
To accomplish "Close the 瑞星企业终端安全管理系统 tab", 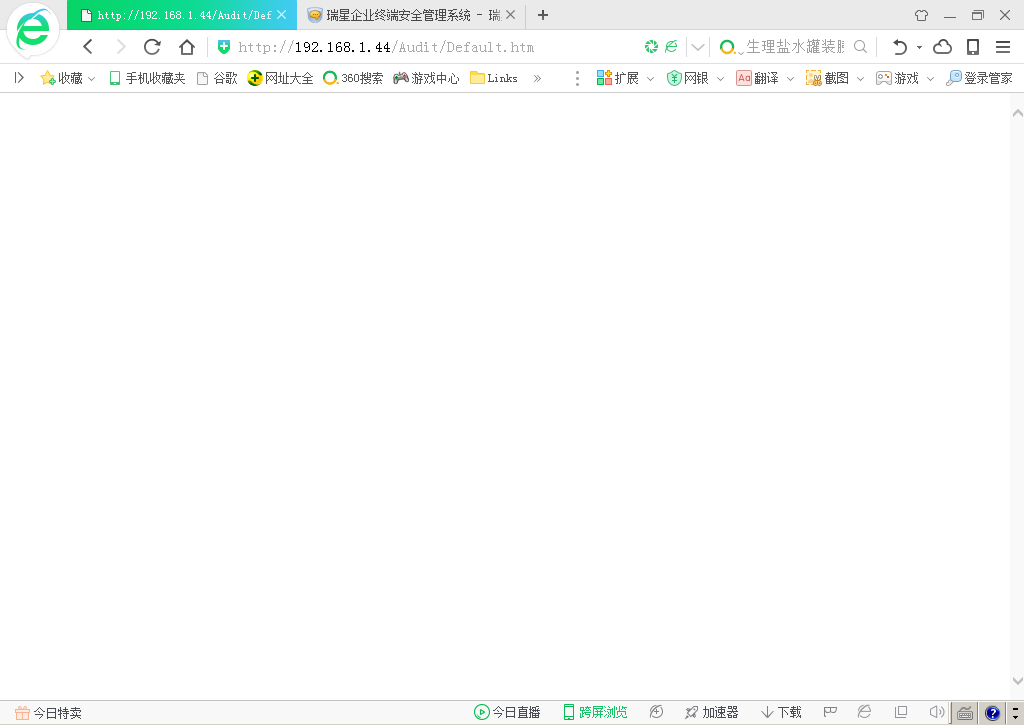I will 511,14.
